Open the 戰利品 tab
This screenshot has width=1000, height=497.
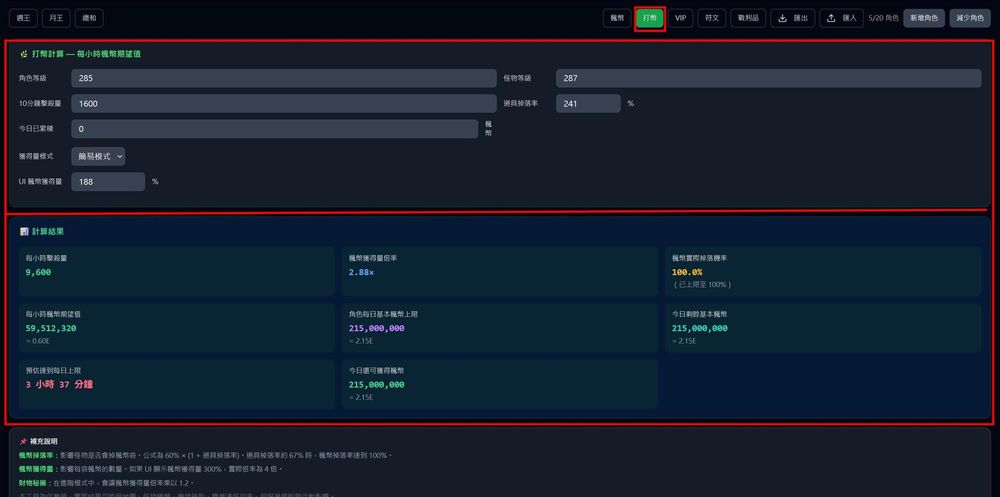click(x=748, y=19)
